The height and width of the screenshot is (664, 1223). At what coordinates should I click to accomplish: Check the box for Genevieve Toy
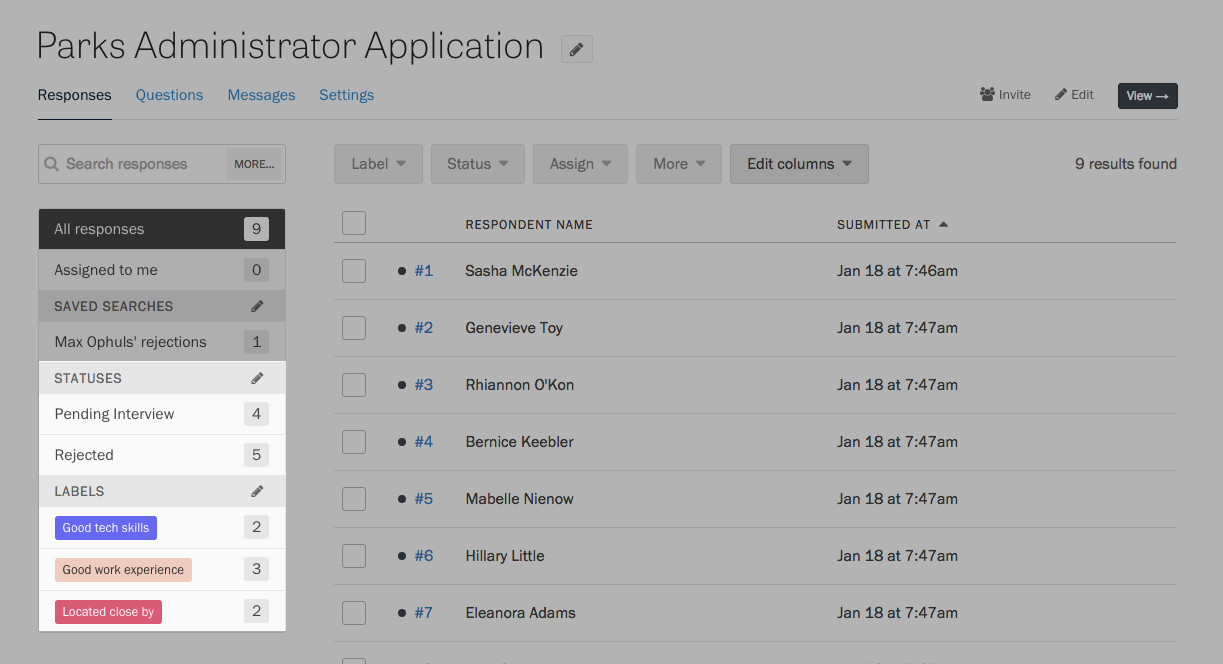point(354,328)
